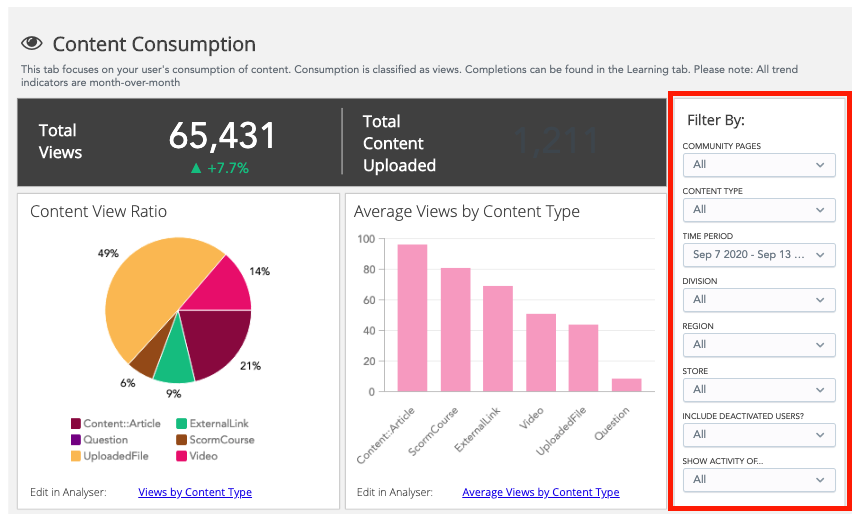Click the Content::Article bar in chart
Screen dimensions: 852x514
point(412,318)
